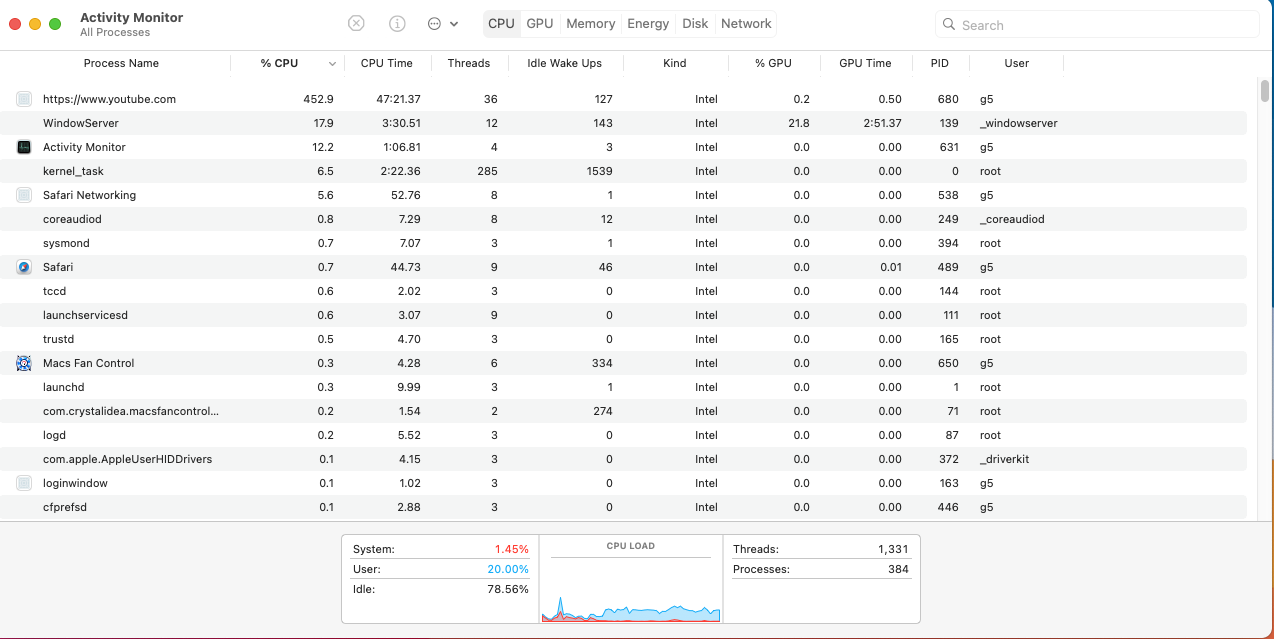Open the process info inspector icon
This screenshot has width=1274, height=639.
[x=397, y=24]
